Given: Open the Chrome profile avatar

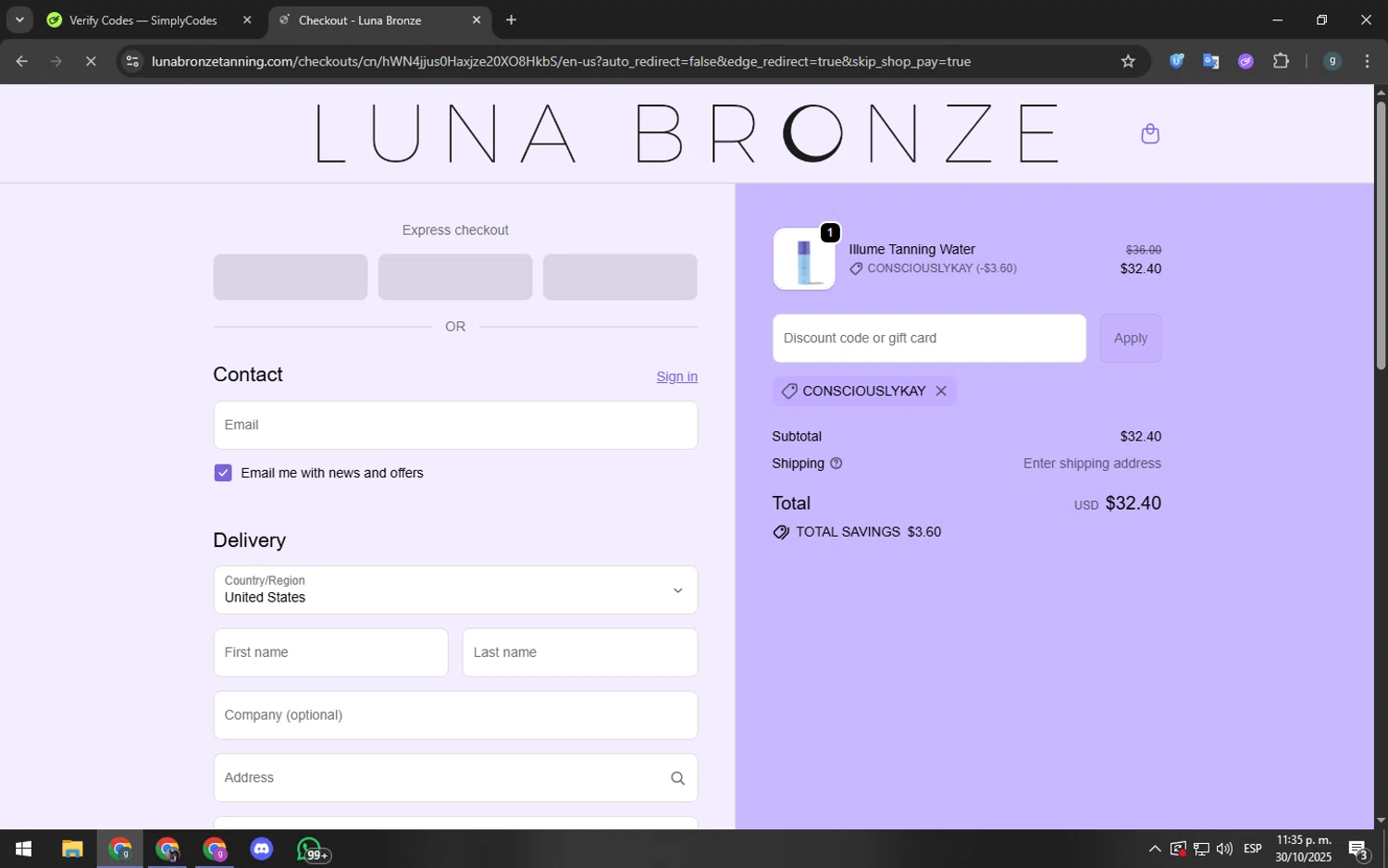Looking at the screenshot, I should 1332,61.
